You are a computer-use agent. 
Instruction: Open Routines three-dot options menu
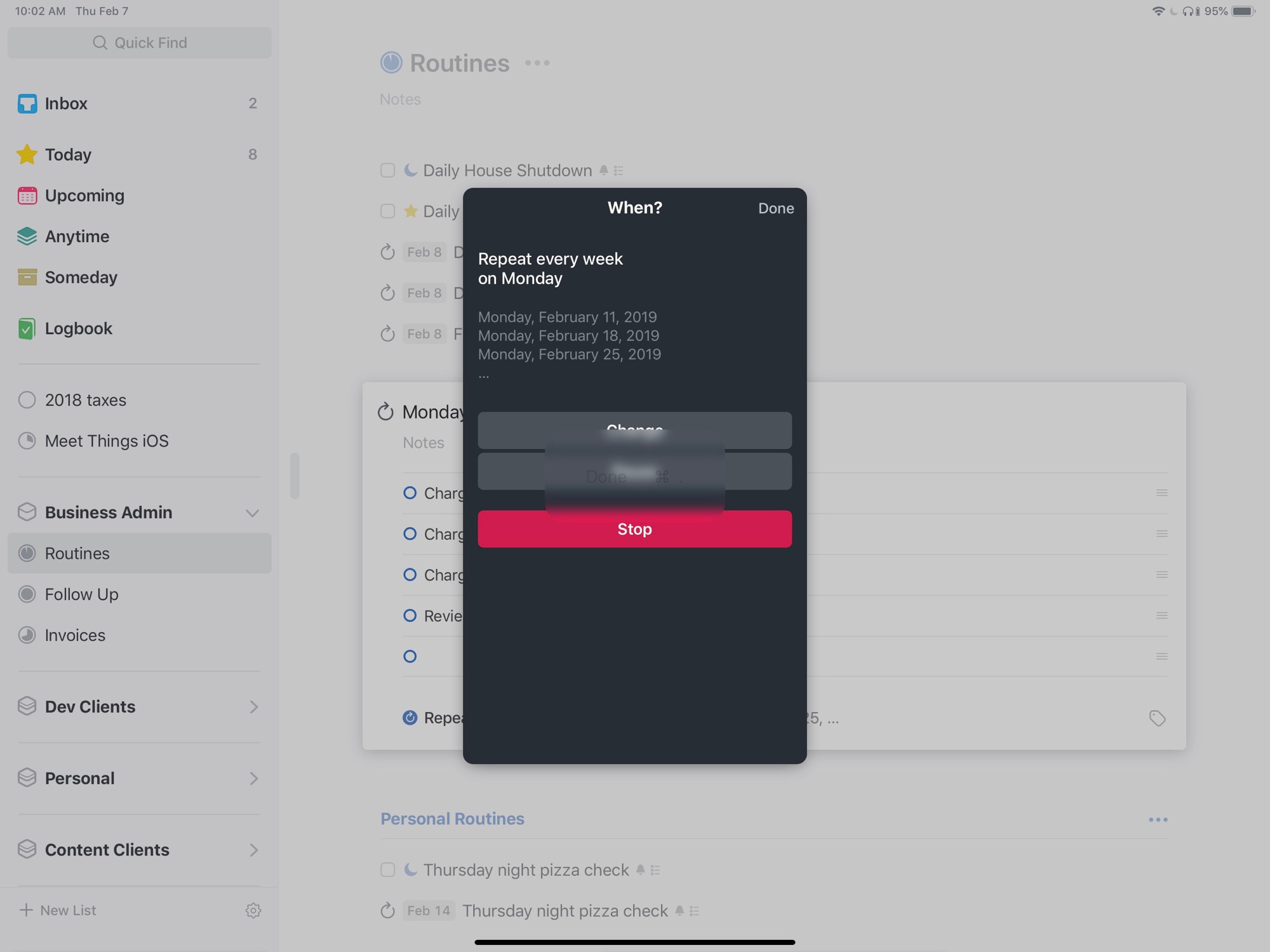point(537,63)
